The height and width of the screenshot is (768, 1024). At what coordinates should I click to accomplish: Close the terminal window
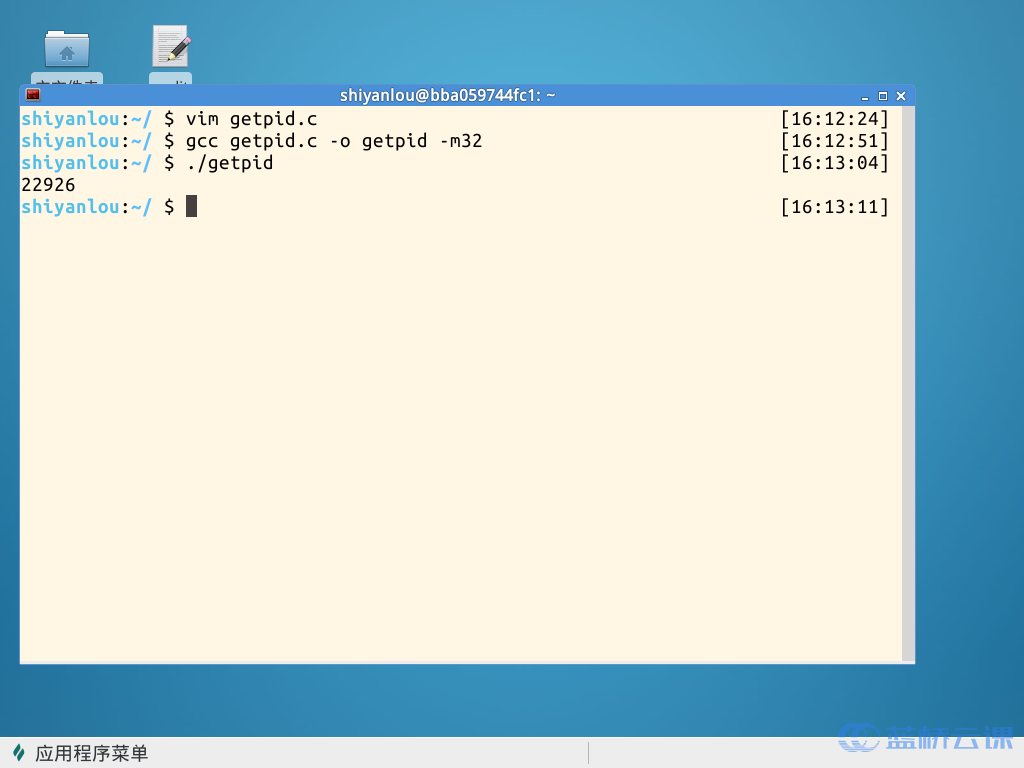[901, 96]
